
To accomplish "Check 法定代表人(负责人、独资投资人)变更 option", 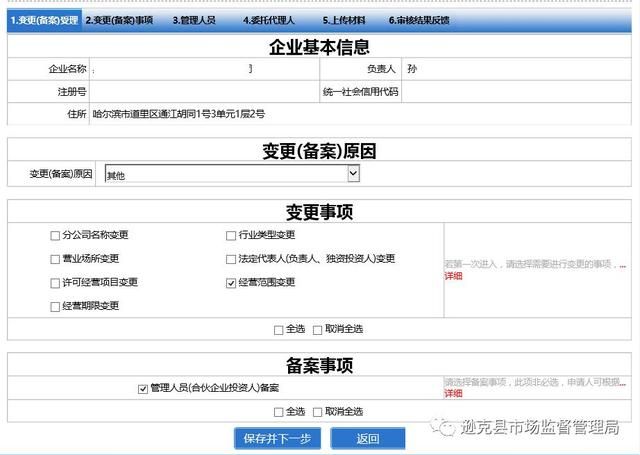I will [x=231, y=259].
